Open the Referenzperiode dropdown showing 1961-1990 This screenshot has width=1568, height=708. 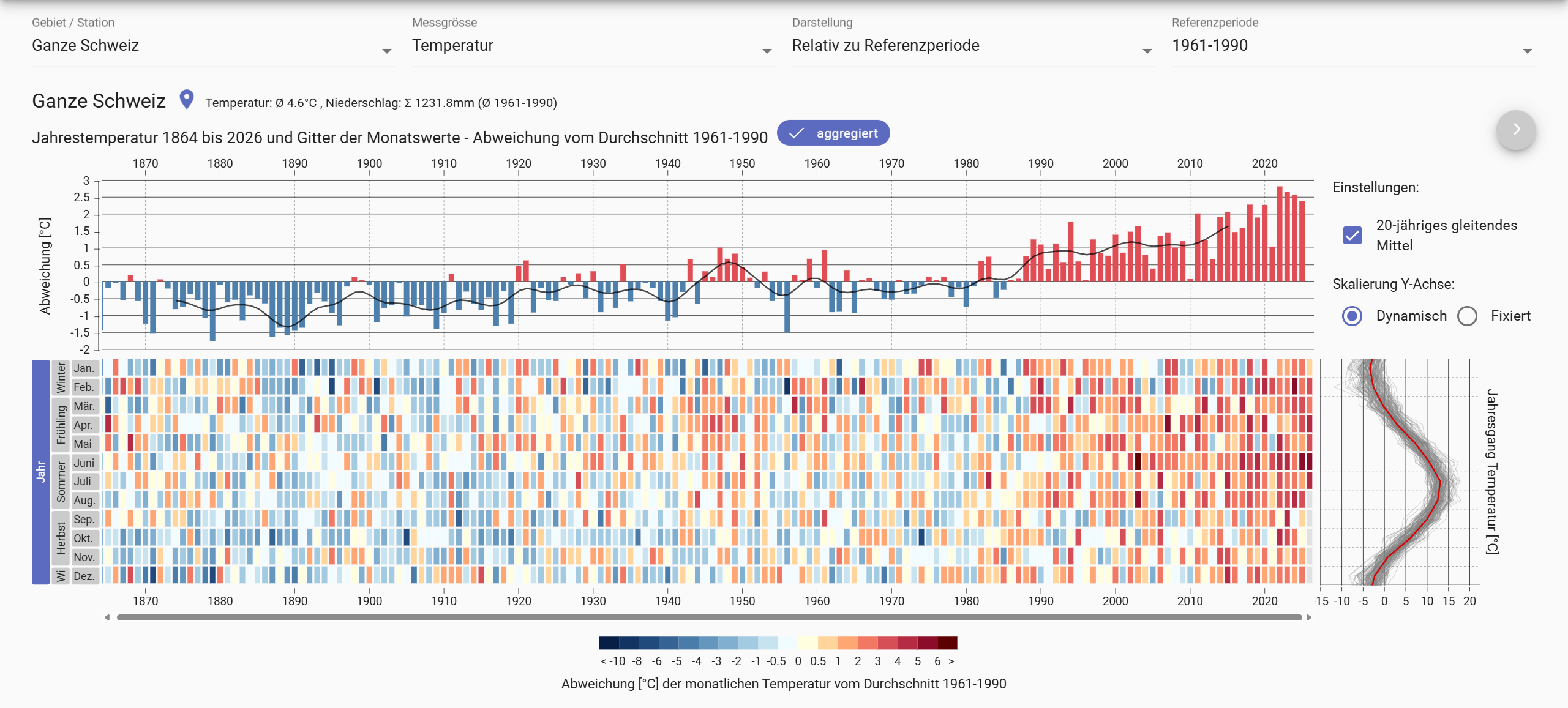(1354, 47)
